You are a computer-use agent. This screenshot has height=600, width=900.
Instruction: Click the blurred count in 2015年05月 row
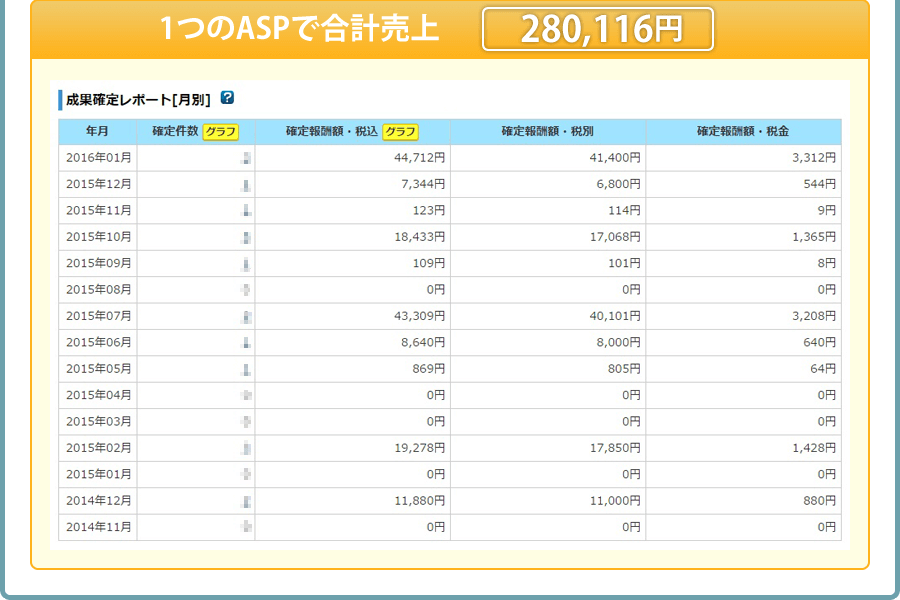click(x=246, y=369)
